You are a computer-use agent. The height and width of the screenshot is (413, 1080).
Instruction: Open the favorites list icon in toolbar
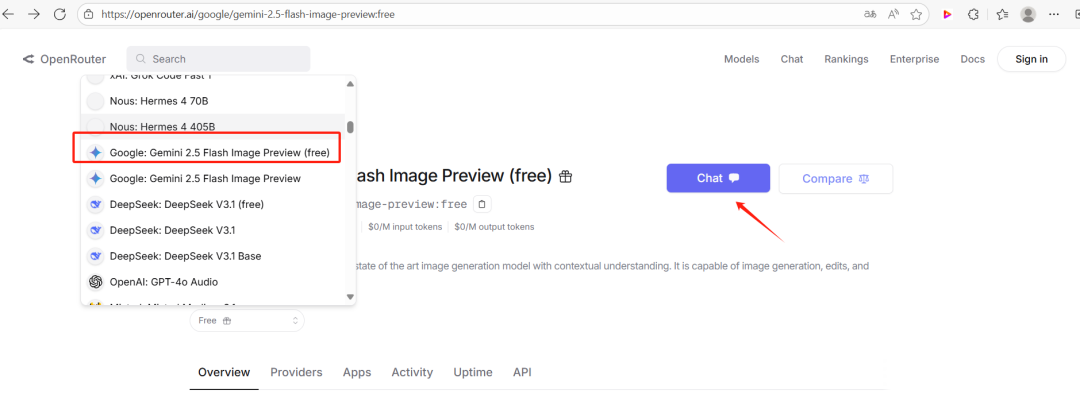1001,15
